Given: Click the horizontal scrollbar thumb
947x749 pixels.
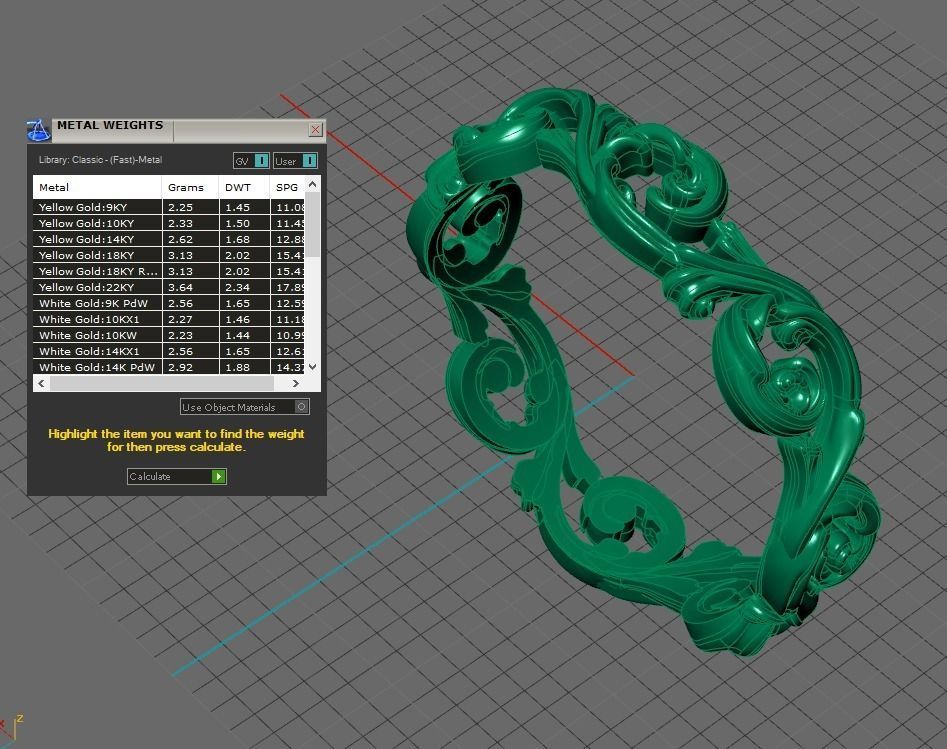Looking at the screenshot, I should [x=162, y=383].
